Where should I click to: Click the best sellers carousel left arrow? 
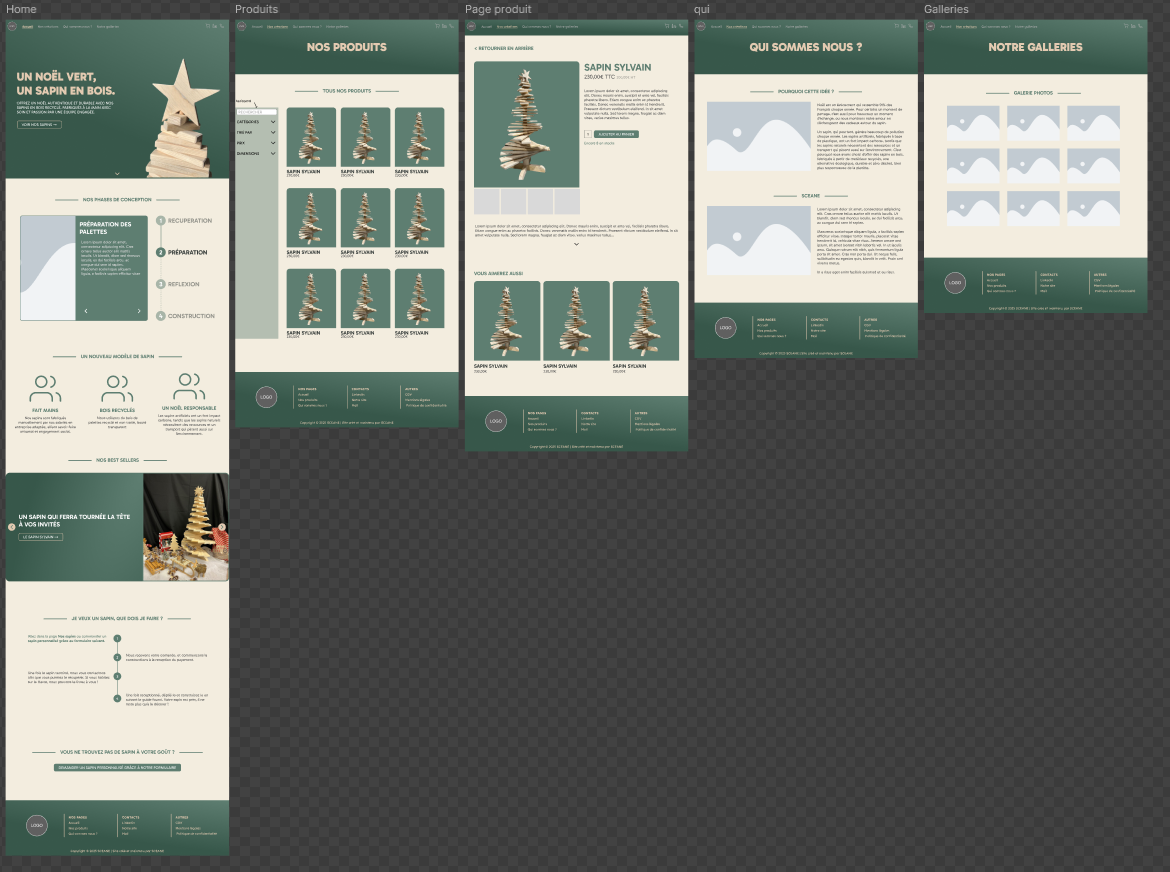[x=12, y=527]
